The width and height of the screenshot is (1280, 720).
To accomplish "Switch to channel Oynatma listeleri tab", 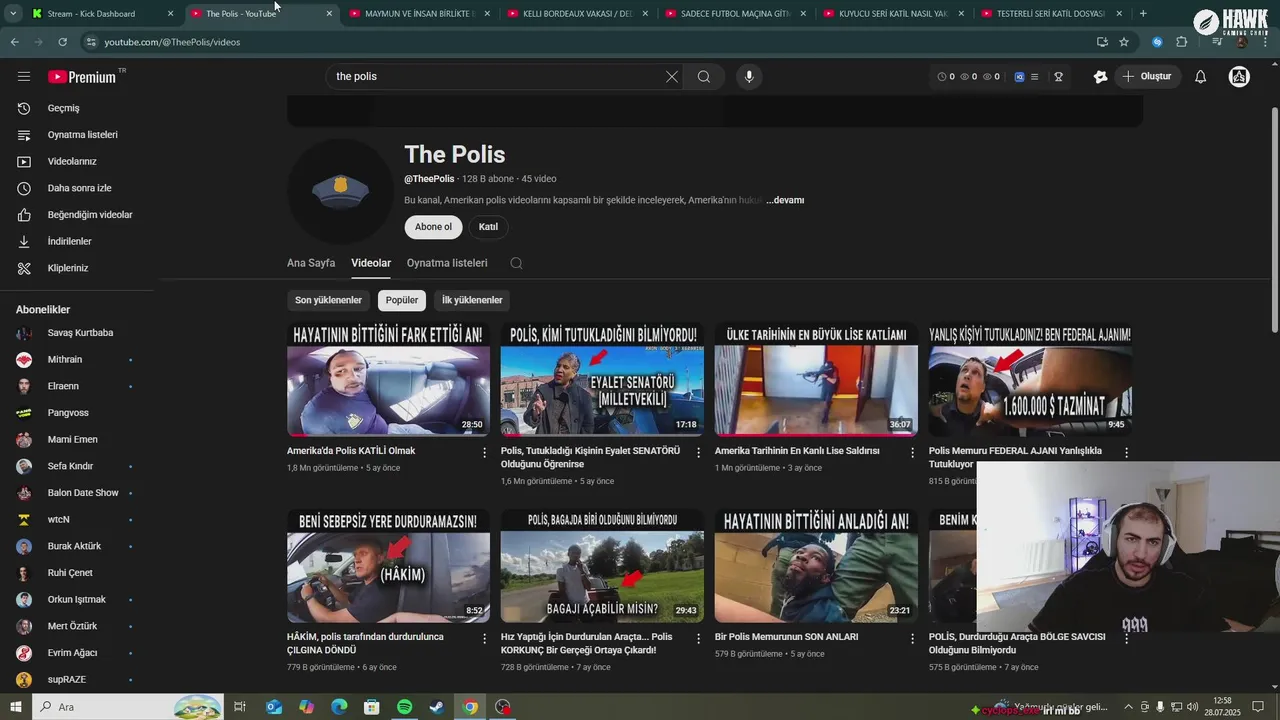I will pyautogui.click(x=447, y=263).
